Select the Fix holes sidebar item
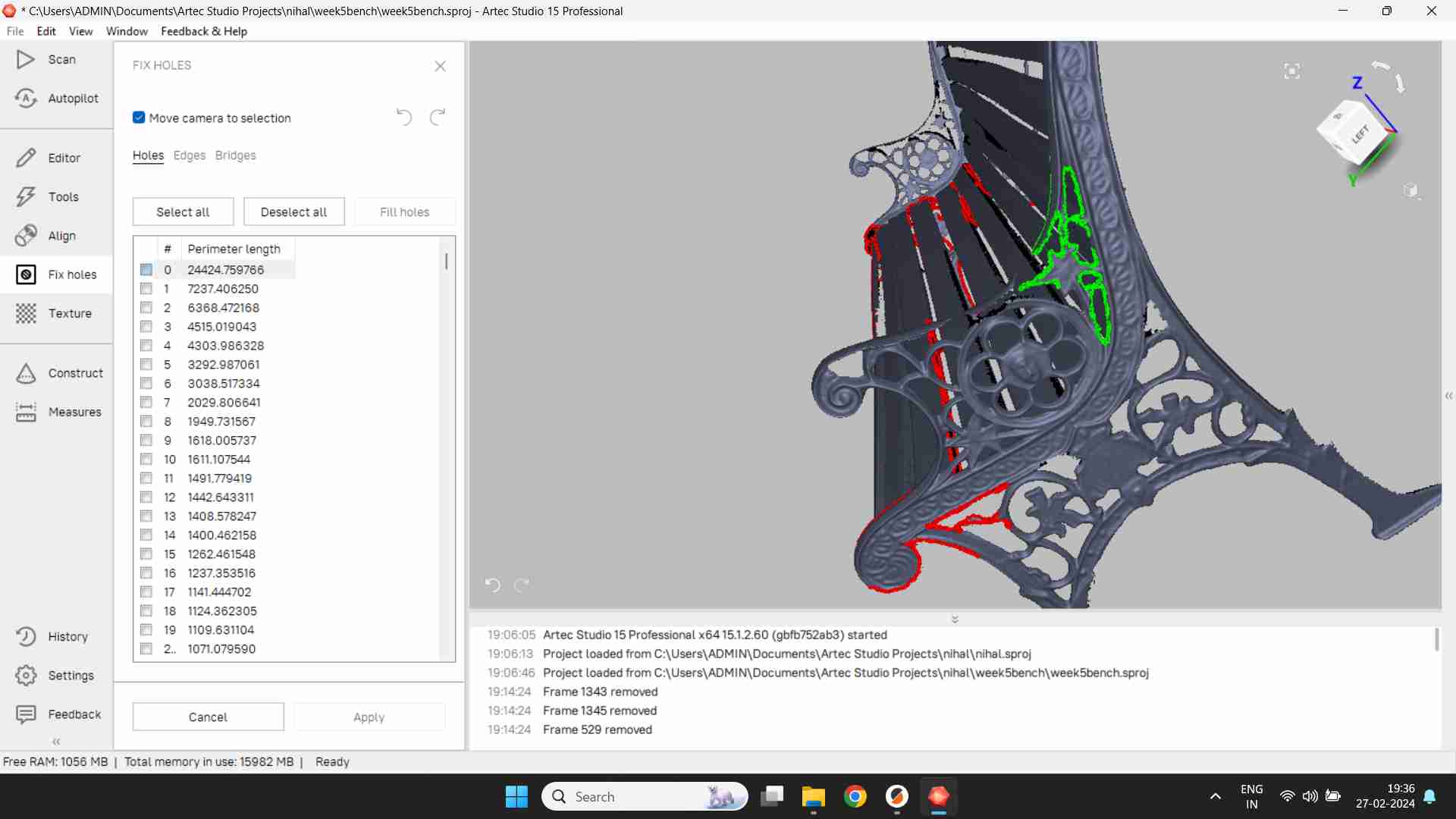The height and width of the screenshot is (819, 1456). point(56,275)
